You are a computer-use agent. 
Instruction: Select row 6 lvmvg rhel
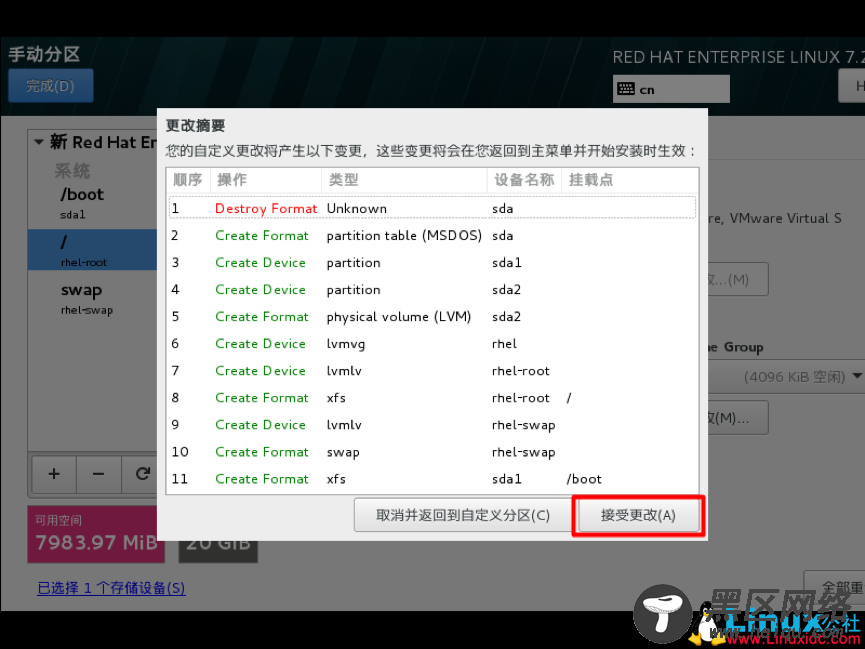pos(432,344)
